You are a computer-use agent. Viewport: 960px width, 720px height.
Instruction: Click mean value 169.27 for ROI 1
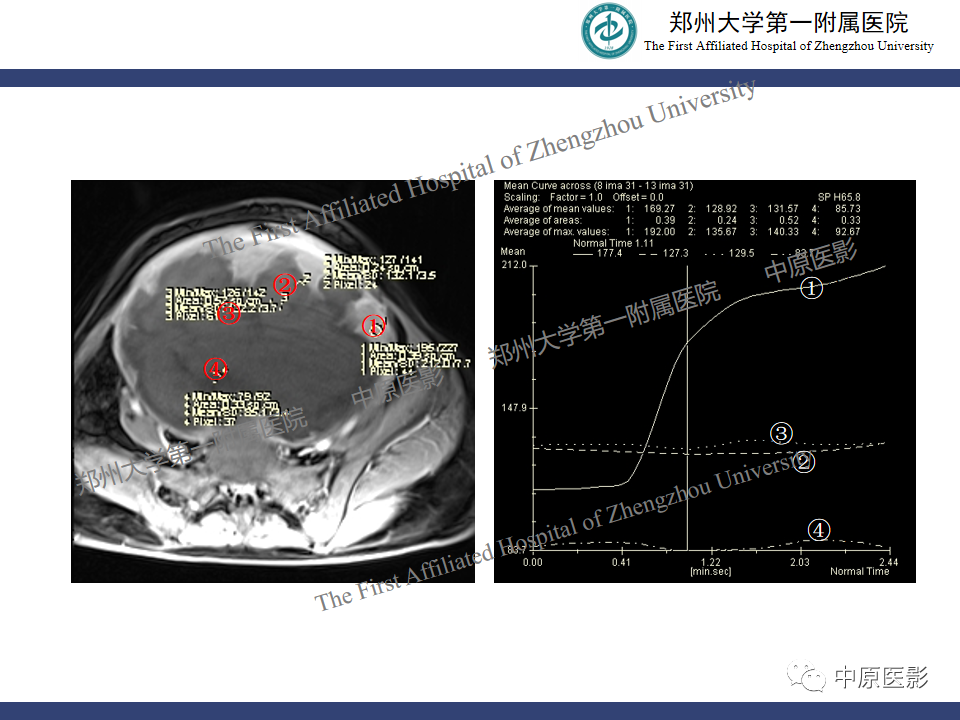[x=659, y=209]
